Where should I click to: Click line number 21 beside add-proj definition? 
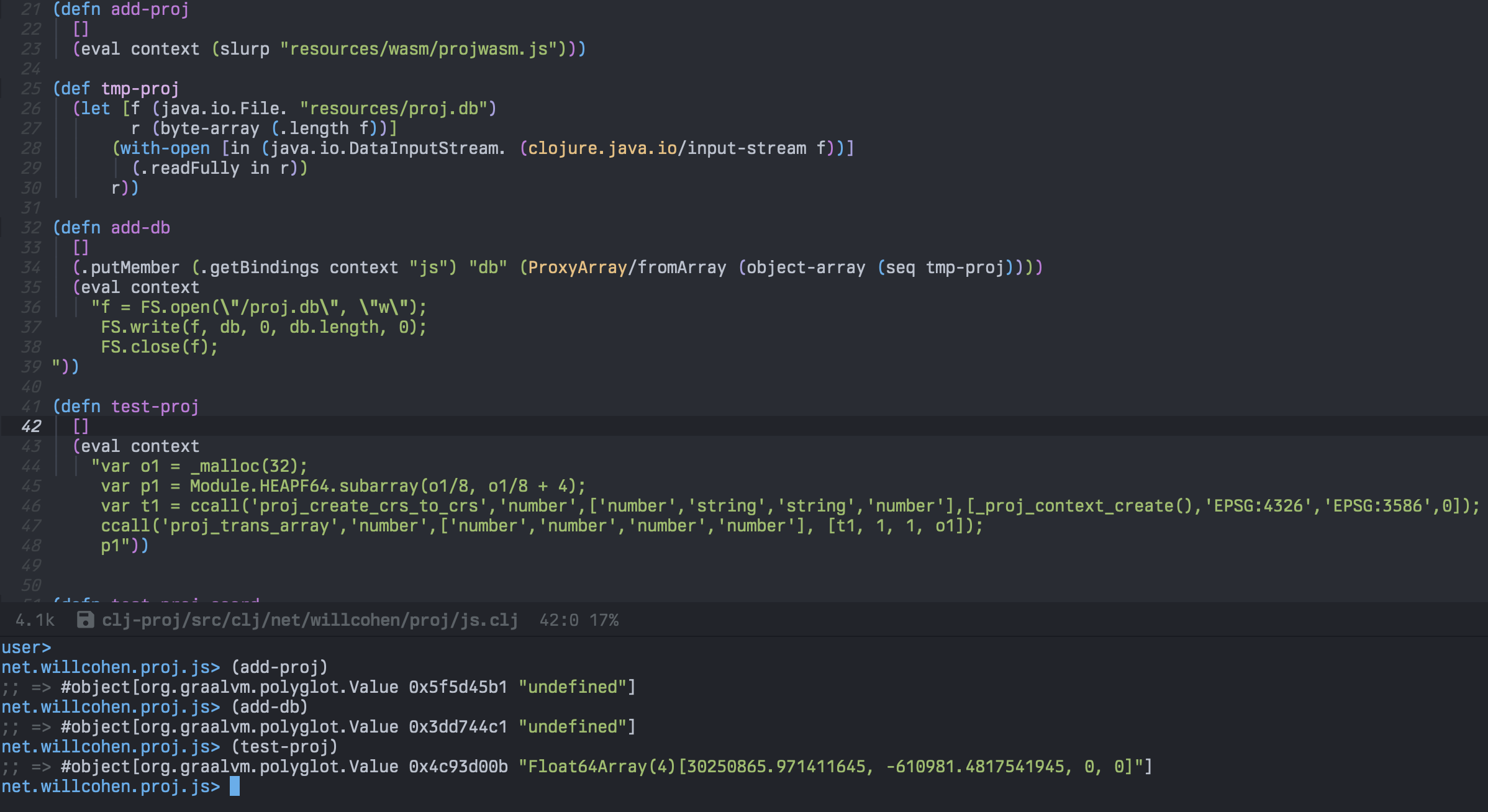(31, 9)
